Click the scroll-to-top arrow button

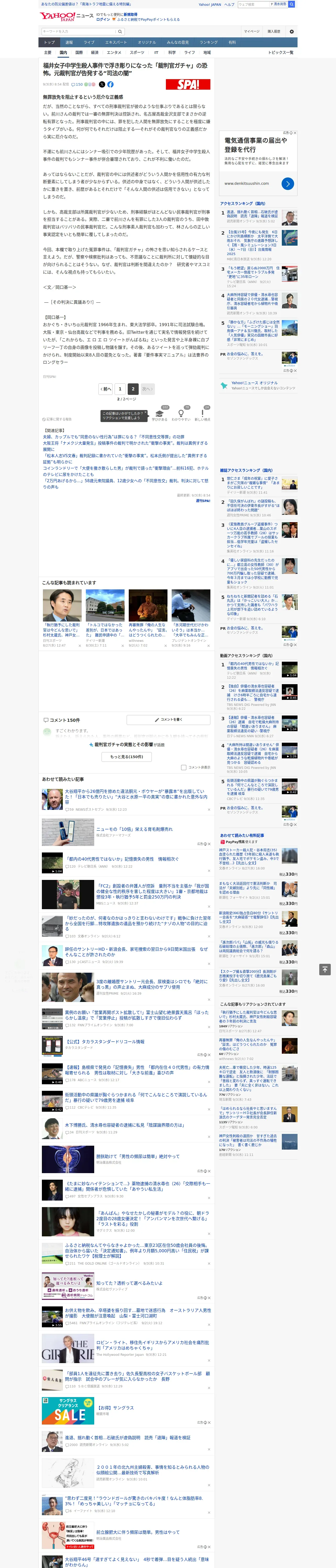325,970
